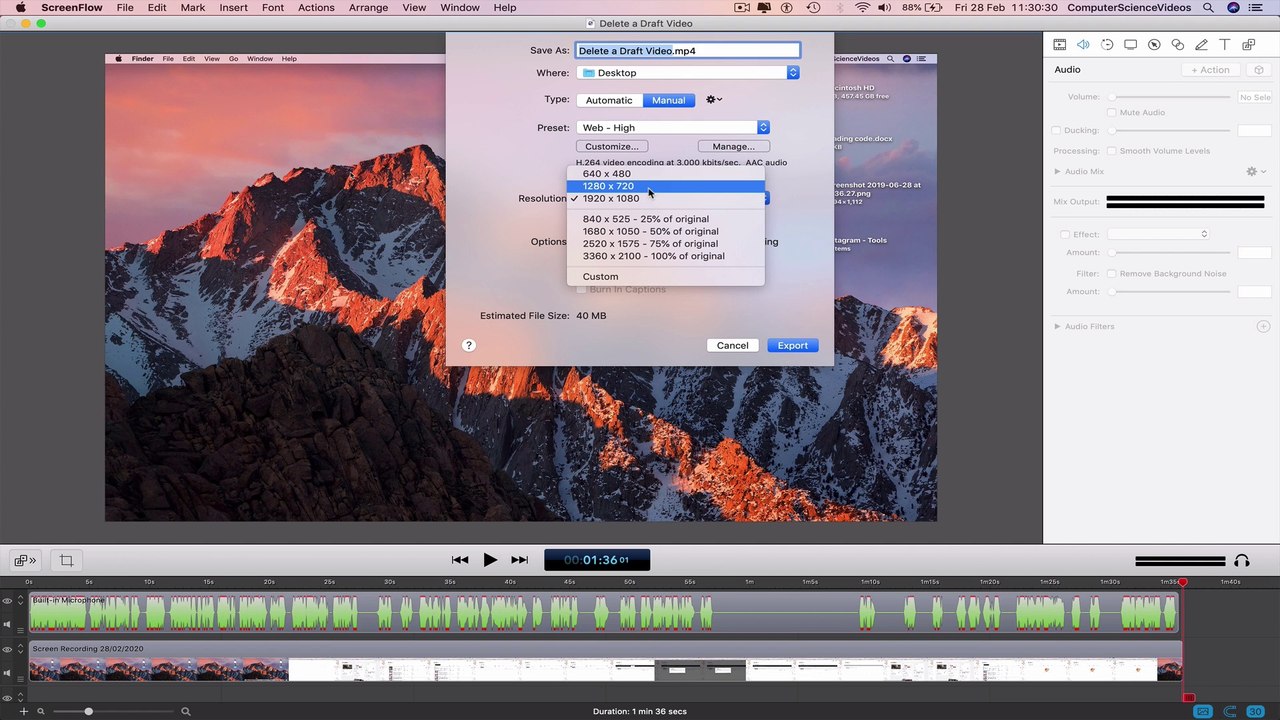Click the help question mark in export dialog

click(x=469, y=345)
